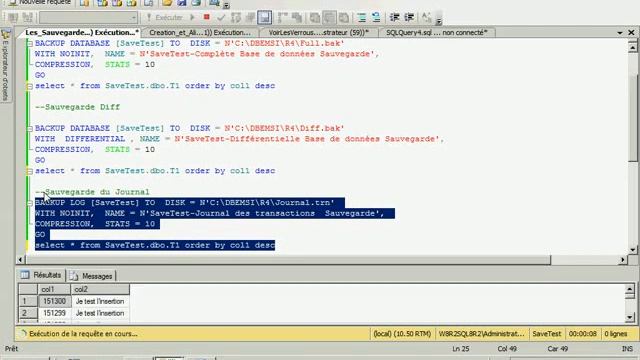
Task: Collapse the BACKUP DATABASE Diff.bak block
Action: (29, 129)
